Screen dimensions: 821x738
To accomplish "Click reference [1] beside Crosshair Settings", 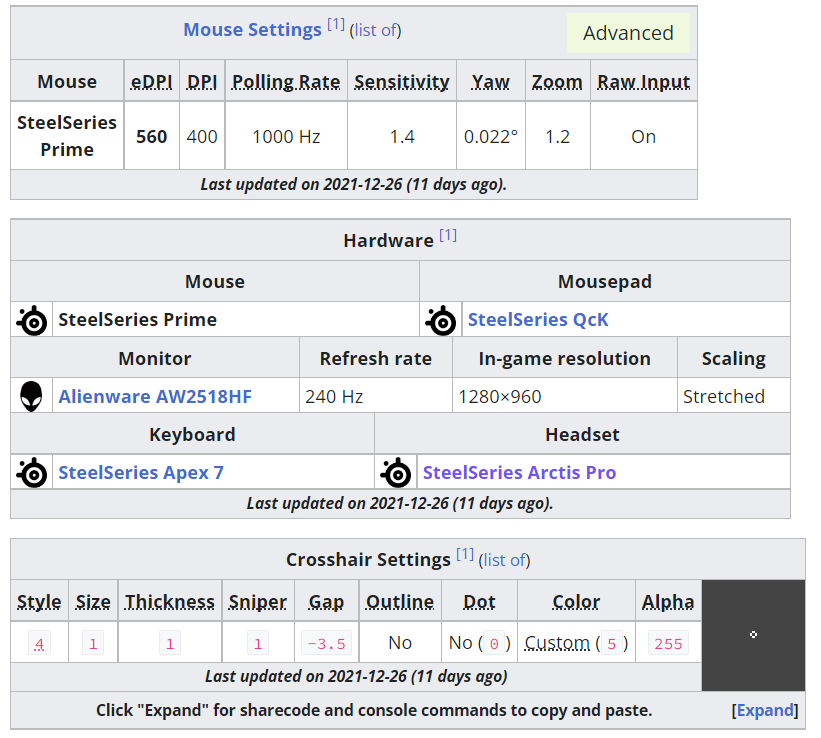I will click(x=465, y=554).
